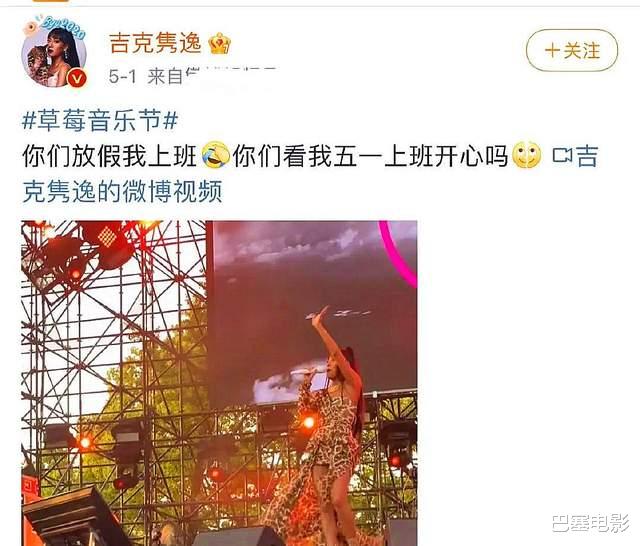Open 吉克隽逸的微博视频 link
Image resolution: width=640 pixels, height=546 pixels.
310,173
